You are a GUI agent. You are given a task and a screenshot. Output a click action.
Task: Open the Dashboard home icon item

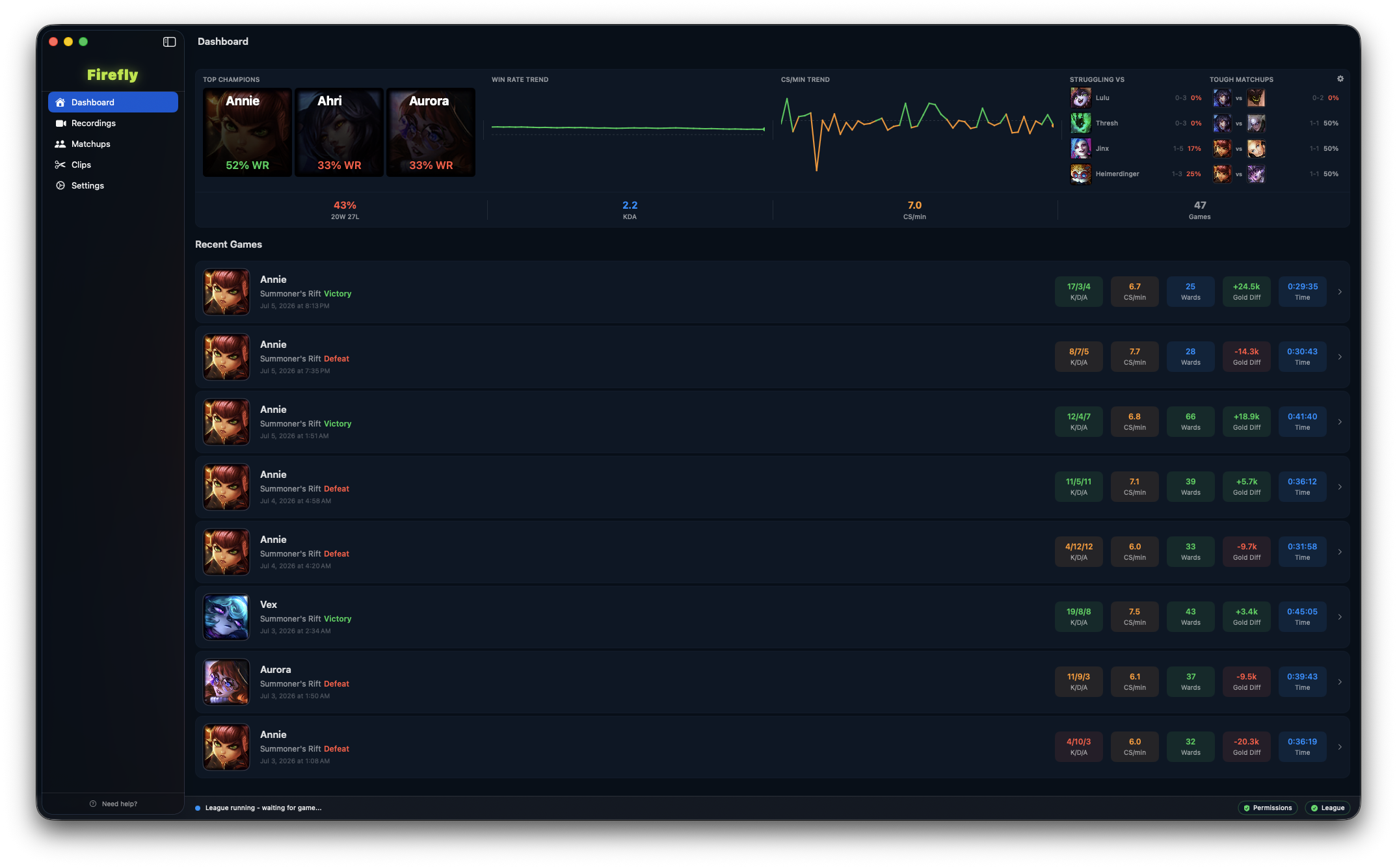tap(113, 102)
